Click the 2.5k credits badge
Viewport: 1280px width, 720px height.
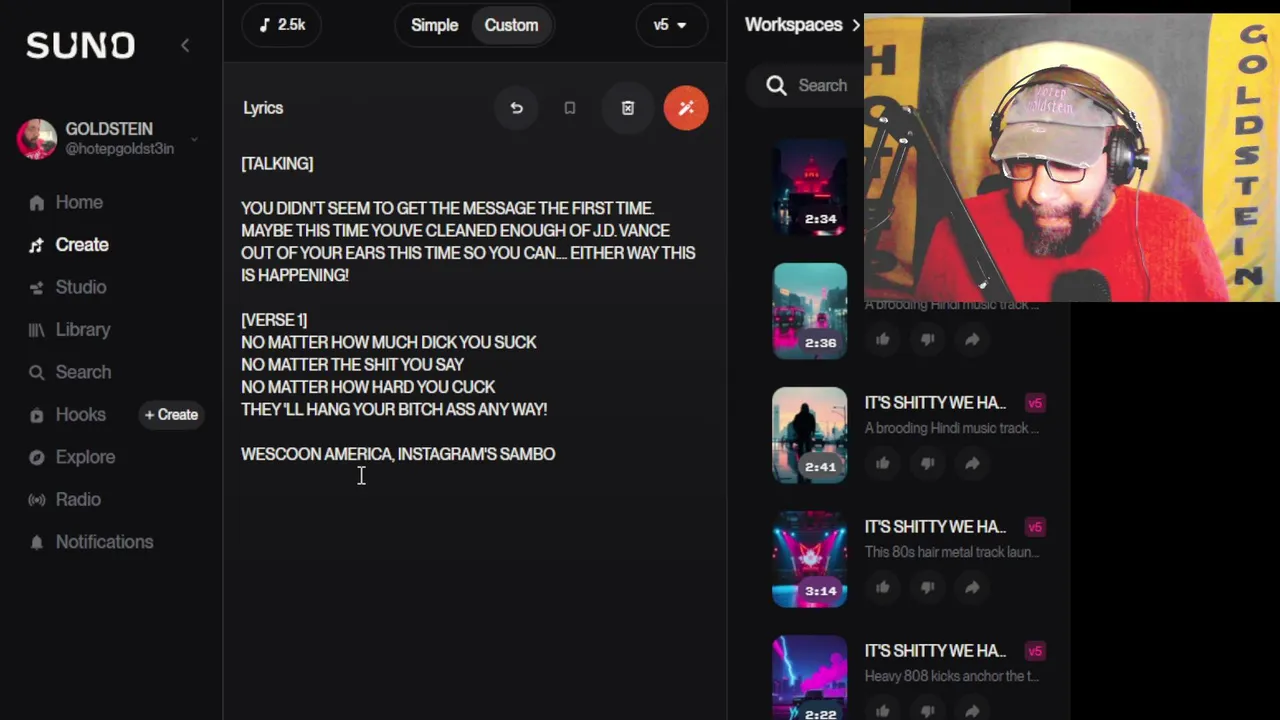(281, 25)
